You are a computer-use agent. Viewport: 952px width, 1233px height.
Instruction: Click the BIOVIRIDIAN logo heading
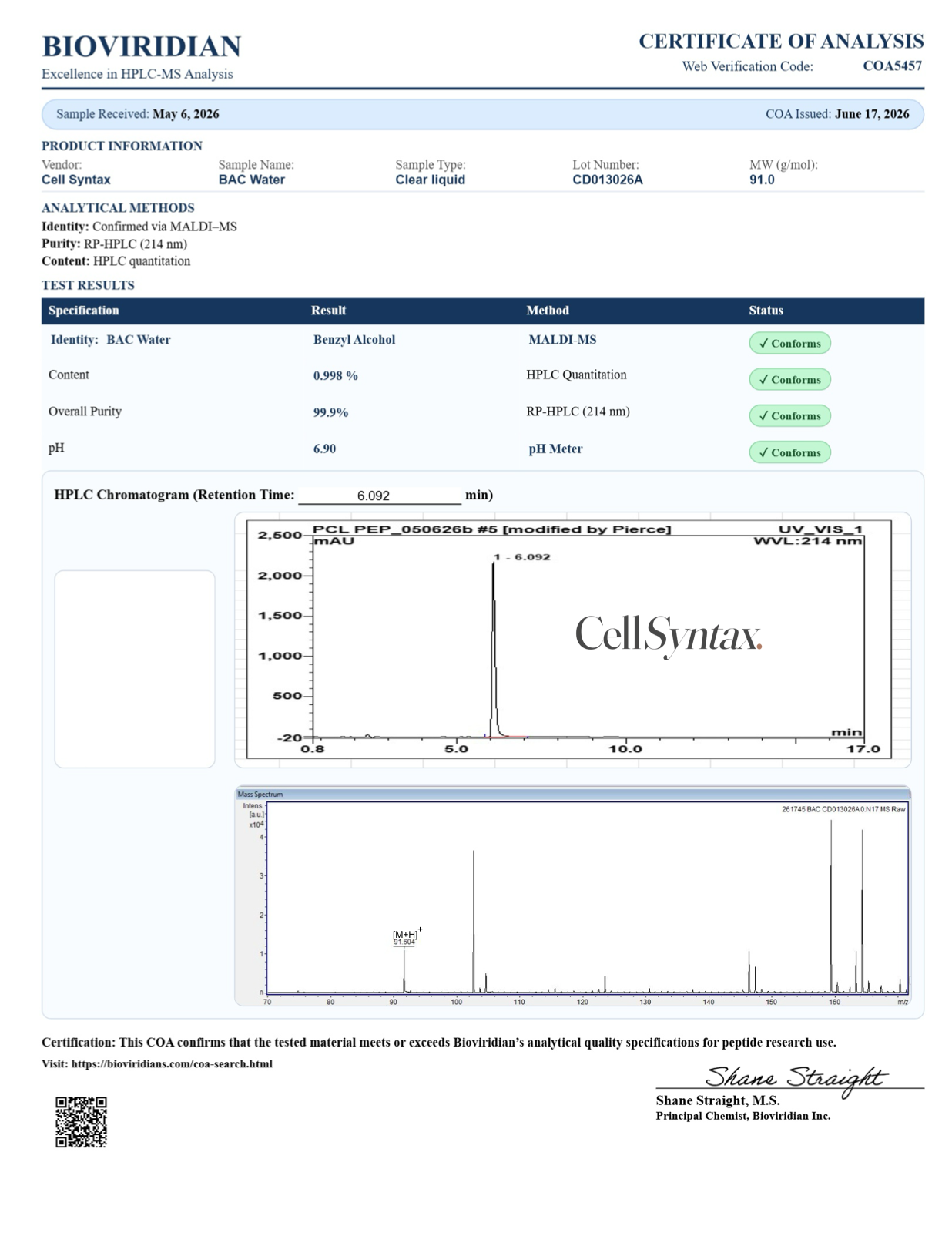coord(141,46)
